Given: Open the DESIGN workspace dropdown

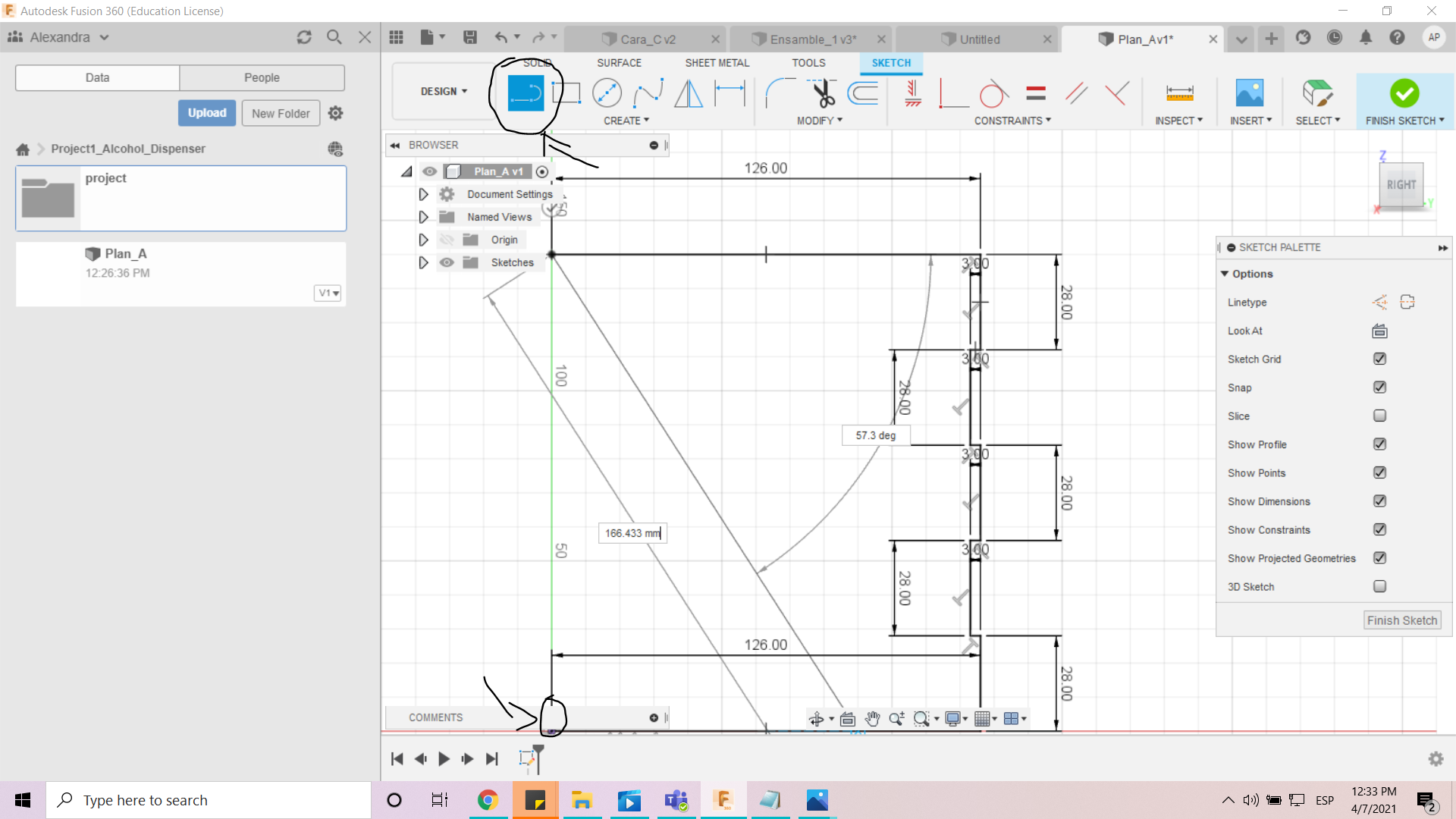Looking at the screenshot, I should point(444,91).
